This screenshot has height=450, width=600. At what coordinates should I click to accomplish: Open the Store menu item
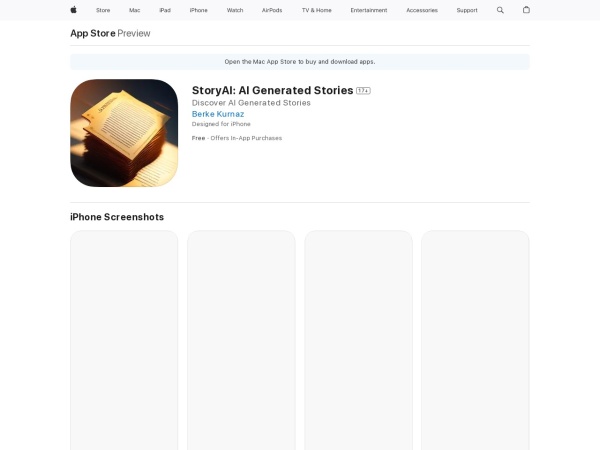[103, 10]
